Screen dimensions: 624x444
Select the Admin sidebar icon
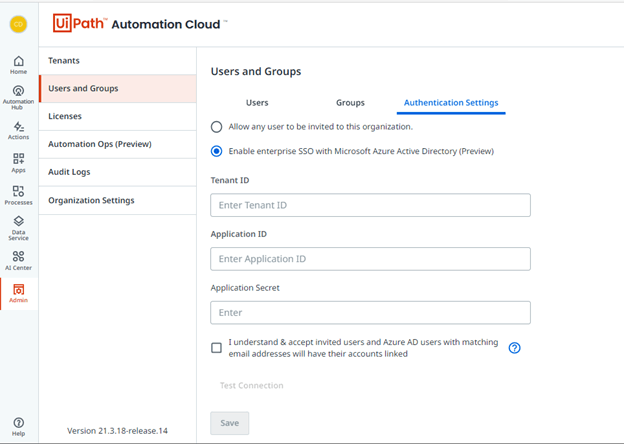click(x=18, y=294)
